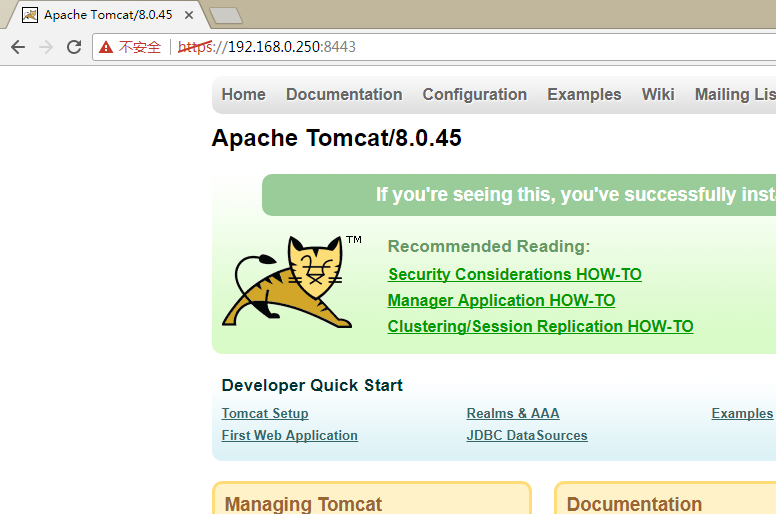The width and height of the screenshot is (776, 514).
Task: Close the Apache Tomcat/8.0.45 tab
Action: click(x=189, y=15)
